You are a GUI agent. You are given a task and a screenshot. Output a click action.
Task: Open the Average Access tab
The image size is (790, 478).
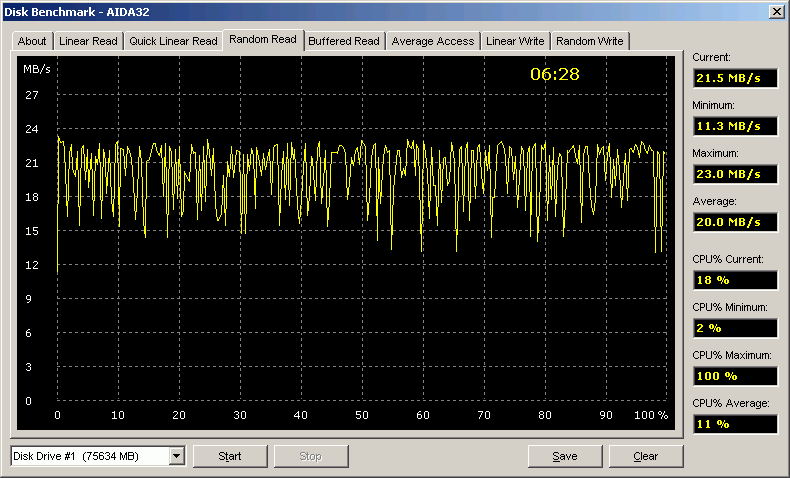point(432,41)
